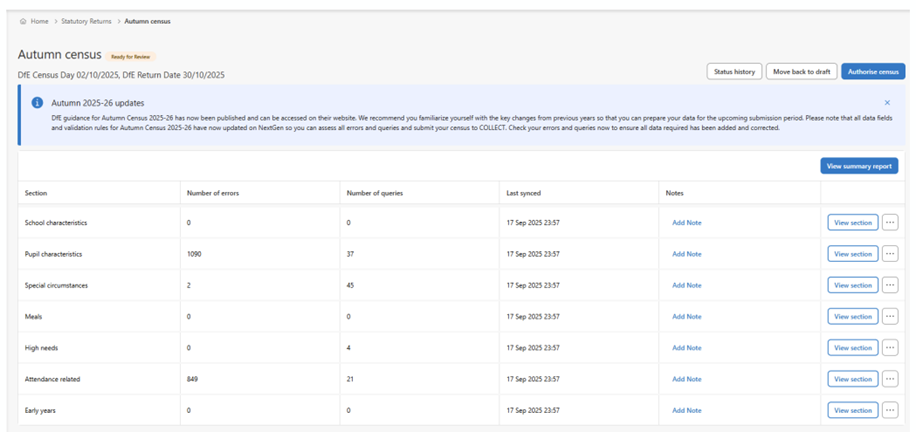Open more options for High needs row
916x432 pixels.
pos(890,348)
